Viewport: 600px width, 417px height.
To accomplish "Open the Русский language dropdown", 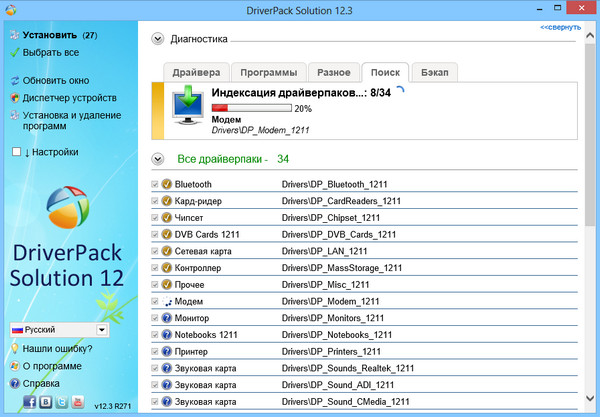I will pyautogui.click(x=102, y=330).
